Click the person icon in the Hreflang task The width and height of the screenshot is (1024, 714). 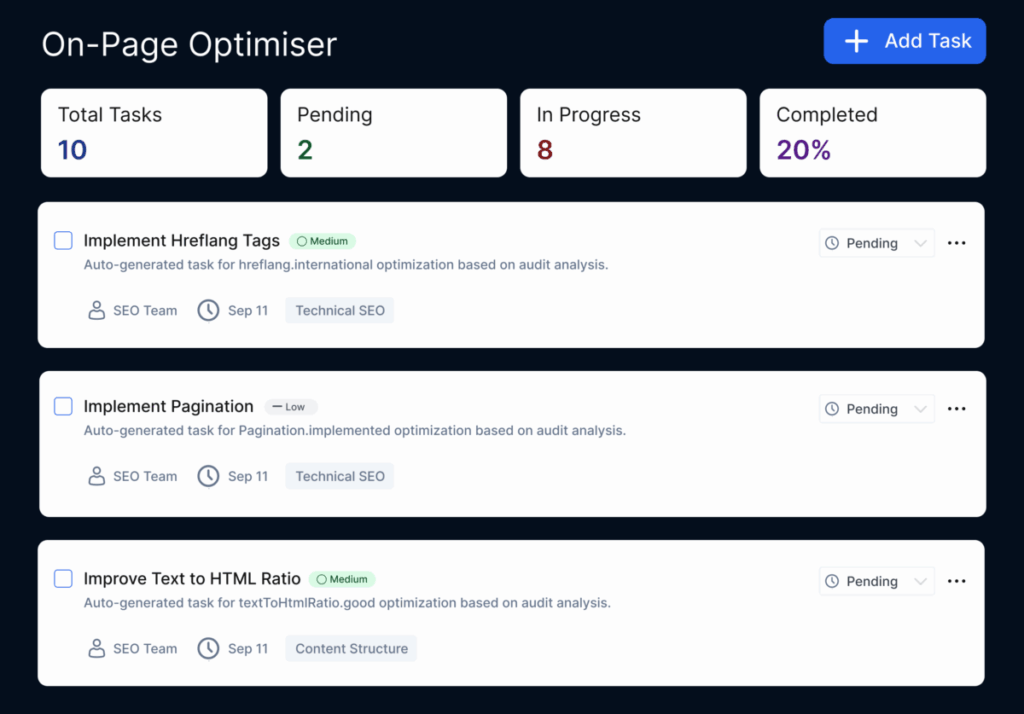point(97,310)
